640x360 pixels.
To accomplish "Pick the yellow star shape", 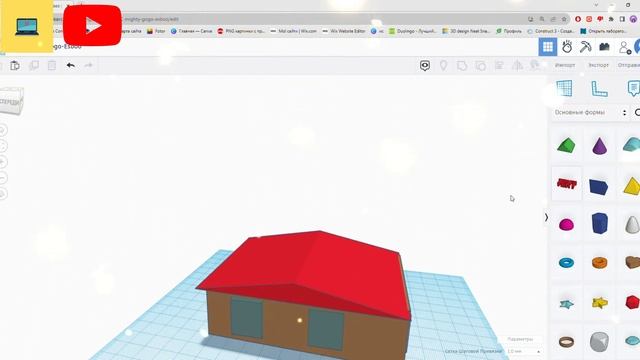I will tap(600, 302).
